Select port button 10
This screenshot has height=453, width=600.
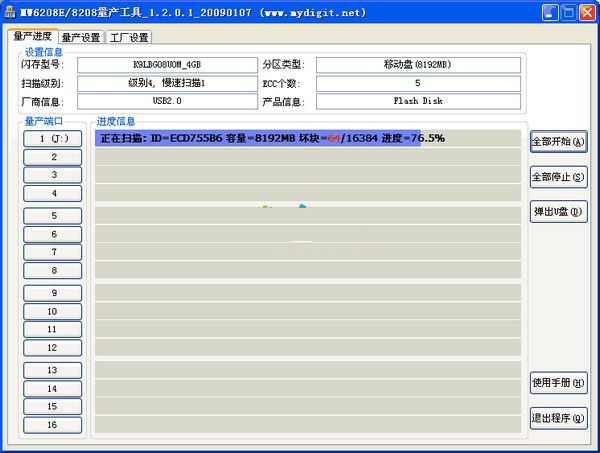click(x=53, y=311)
